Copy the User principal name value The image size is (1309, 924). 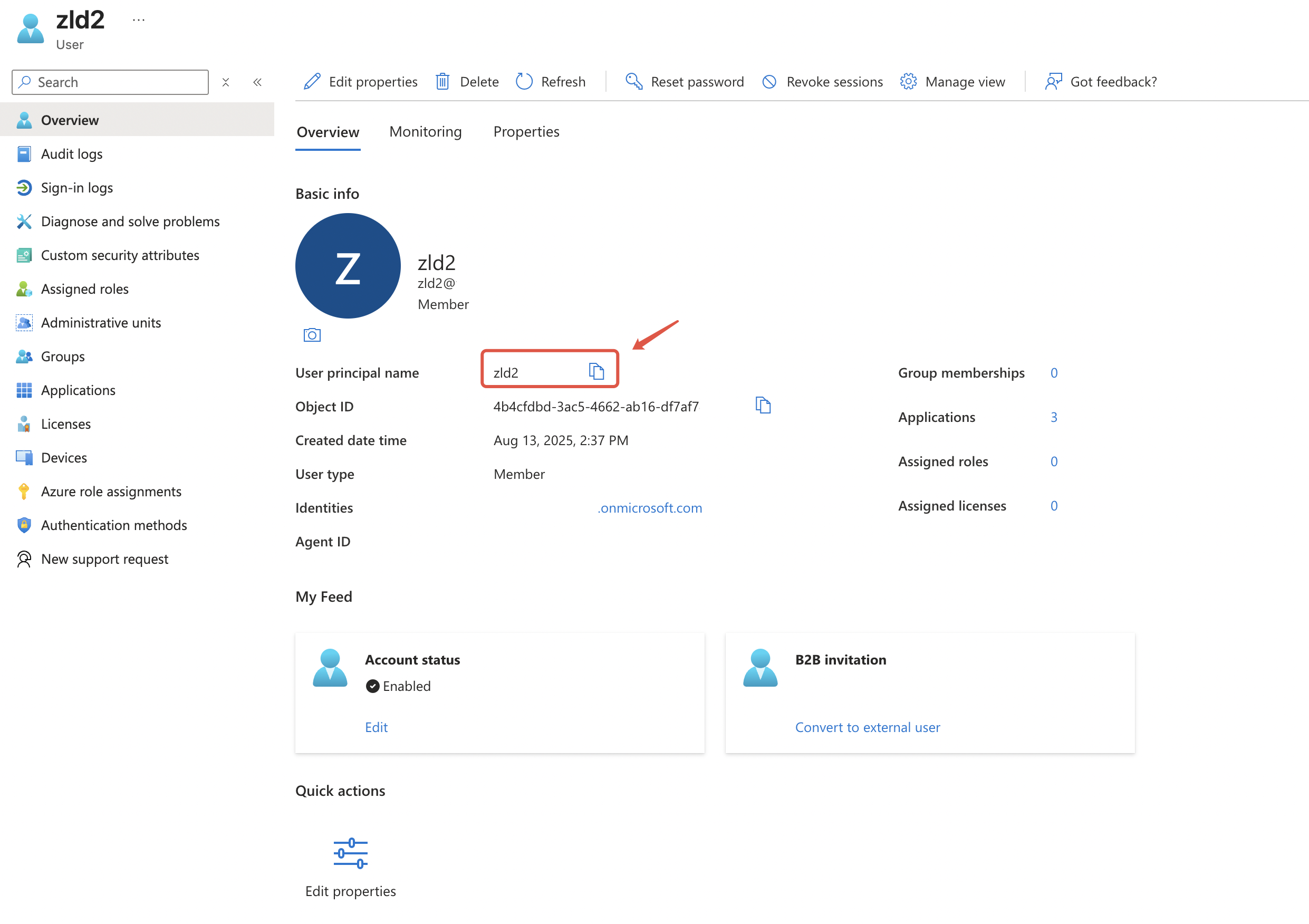coord(596,372)
